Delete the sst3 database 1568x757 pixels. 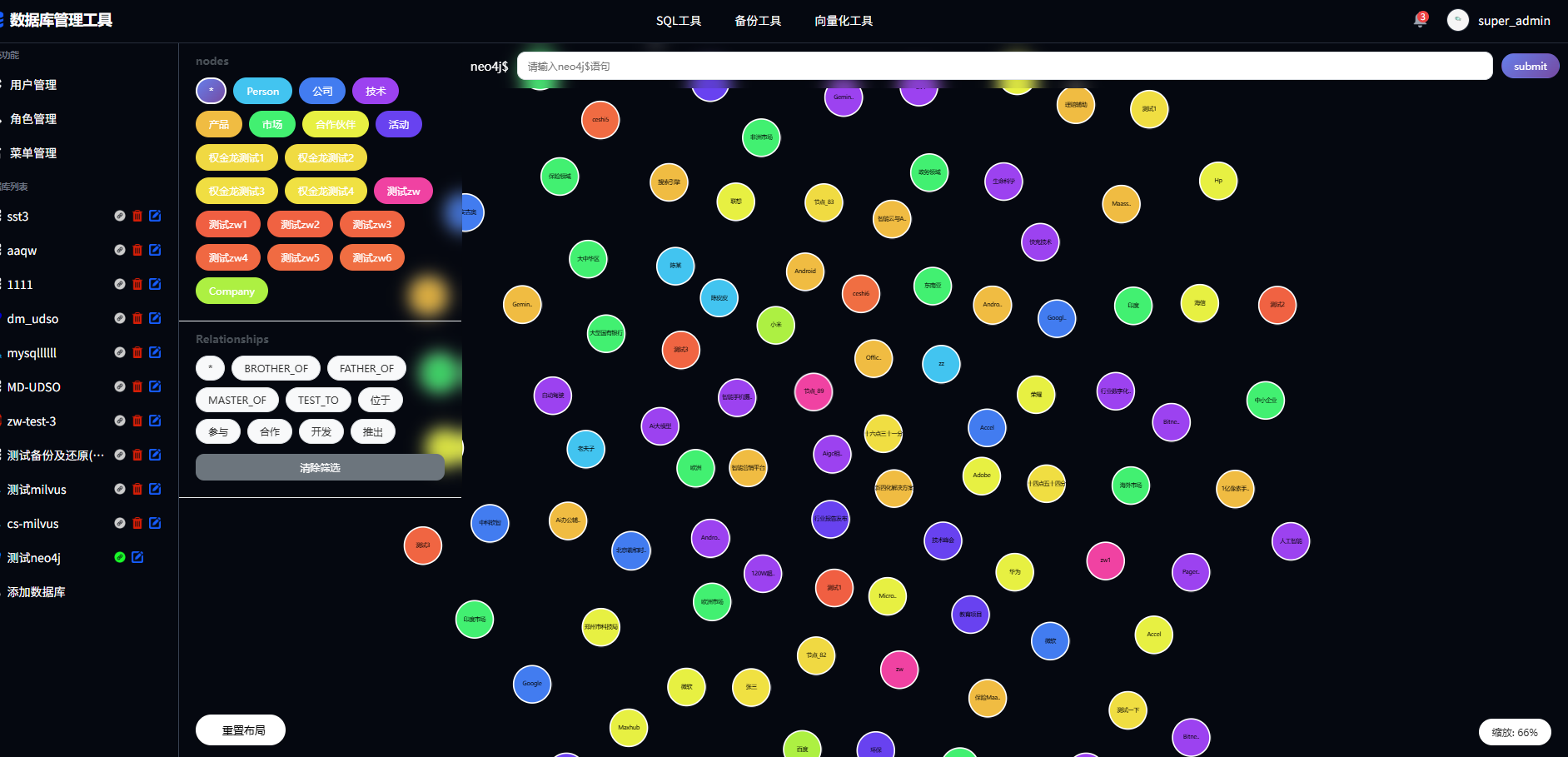[137, 217]
